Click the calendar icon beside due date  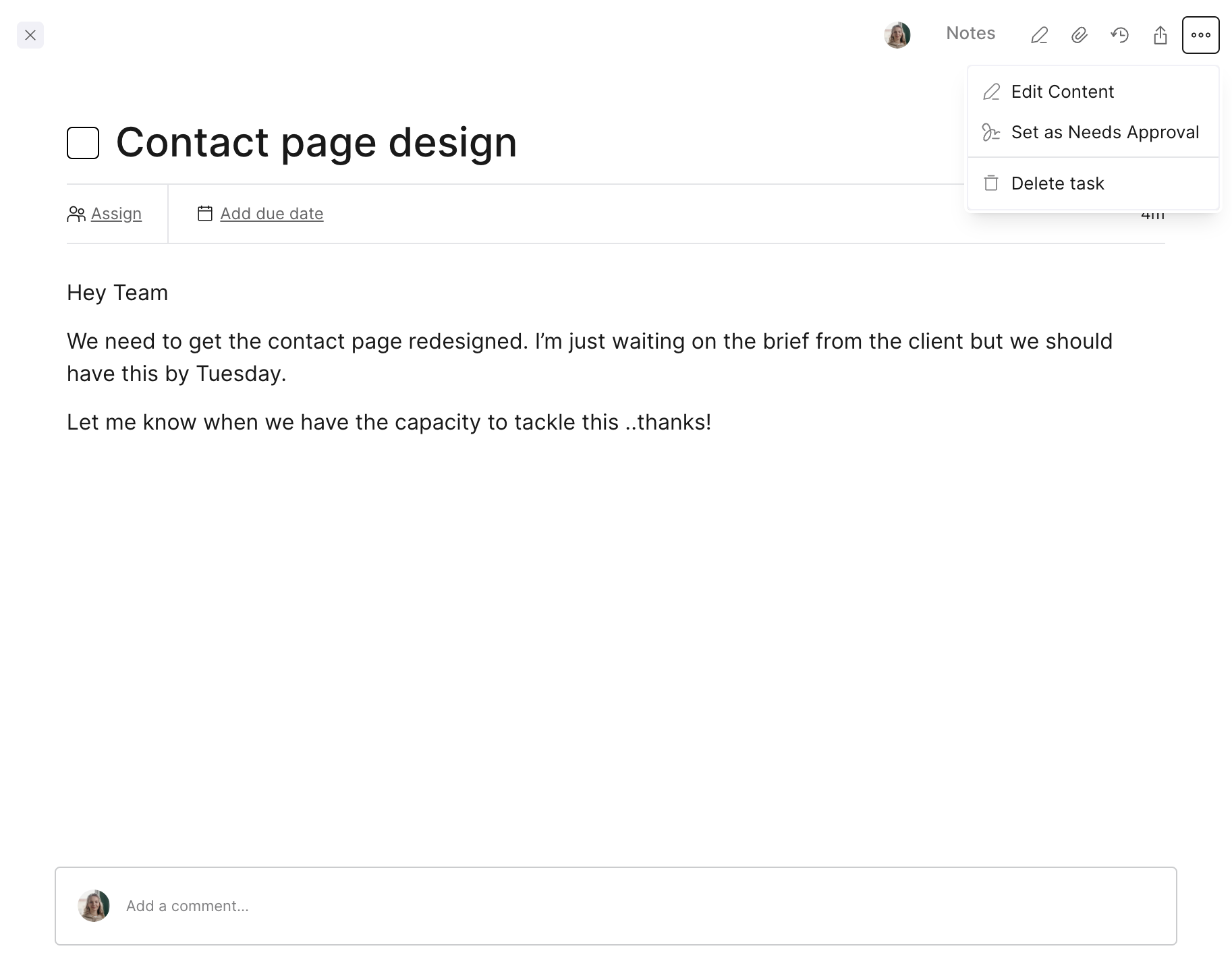point(205,214)
